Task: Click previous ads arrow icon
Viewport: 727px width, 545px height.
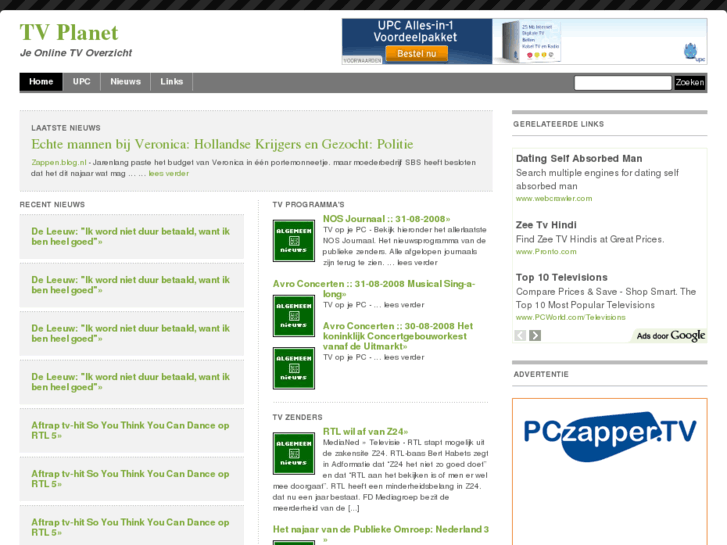Action: 520,335
